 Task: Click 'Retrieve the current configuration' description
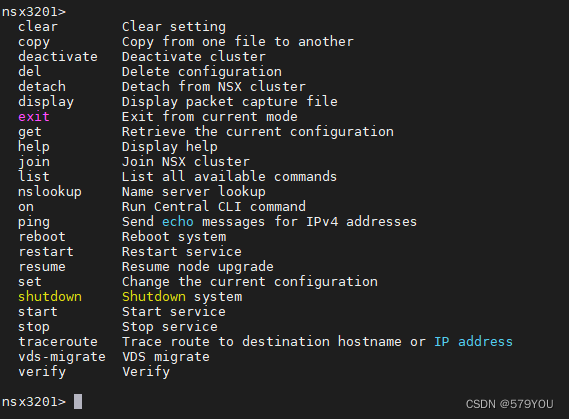[258, 132]
